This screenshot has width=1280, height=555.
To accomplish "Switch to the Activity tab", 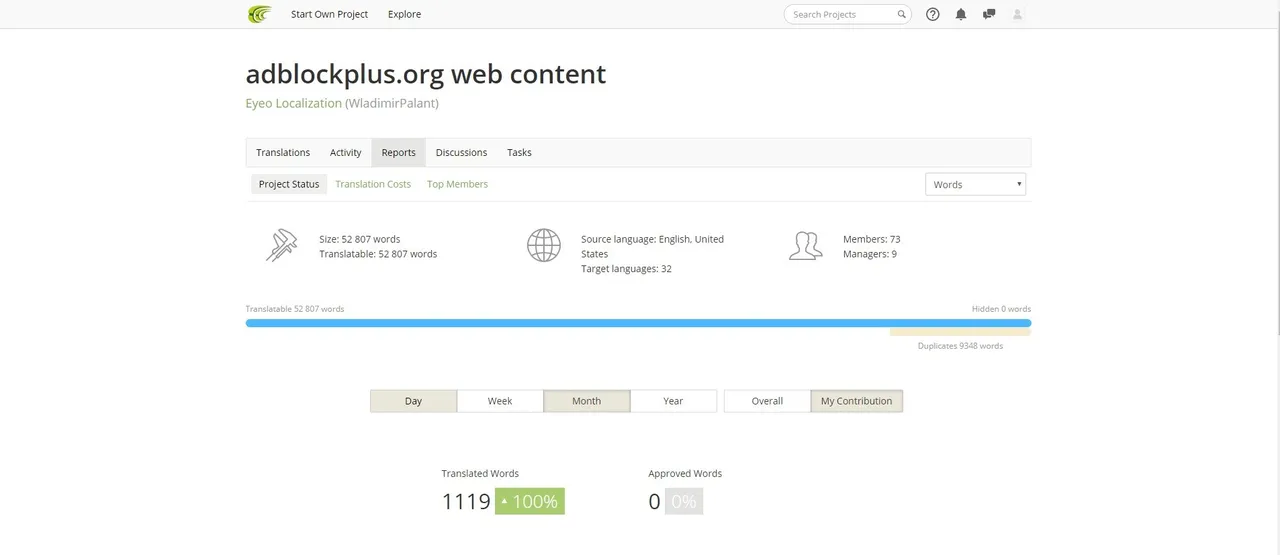I will (346, 152).
